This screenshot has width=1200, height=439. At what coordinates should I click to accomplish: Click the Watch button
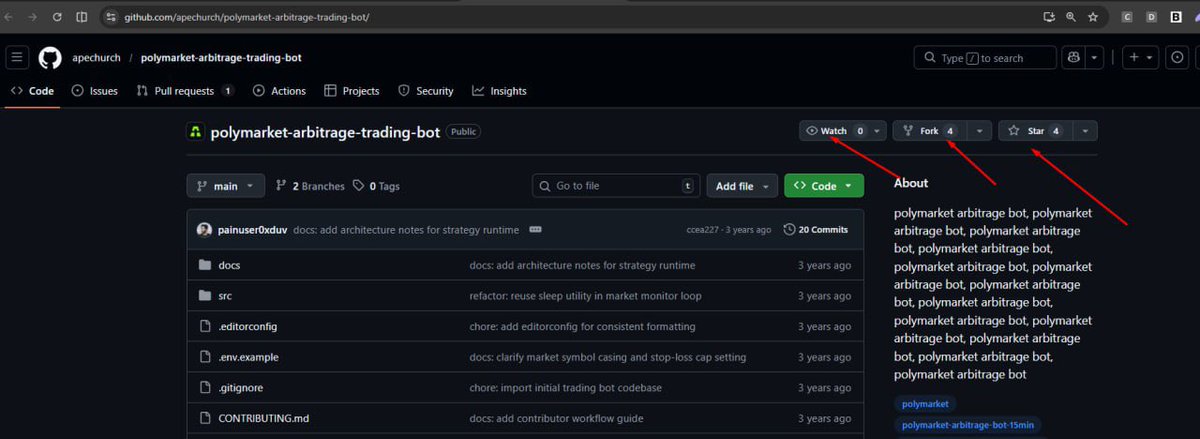834,131
